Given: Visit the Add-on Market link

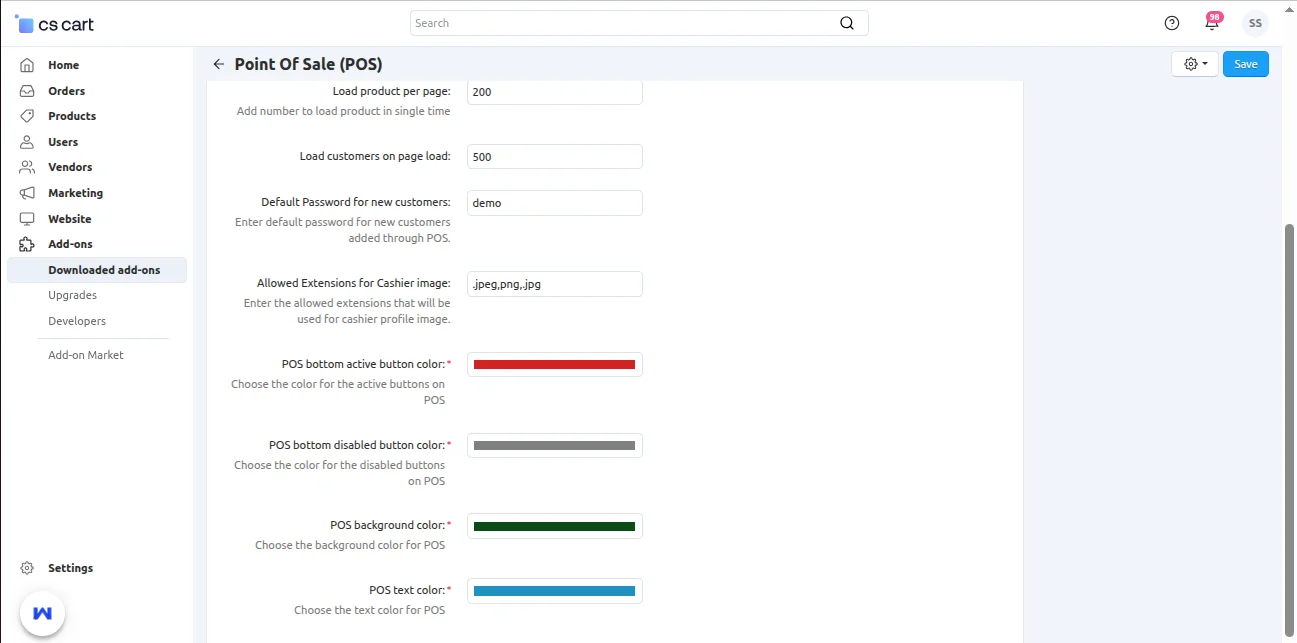Looking at the screenshot, I should point(86,354).
